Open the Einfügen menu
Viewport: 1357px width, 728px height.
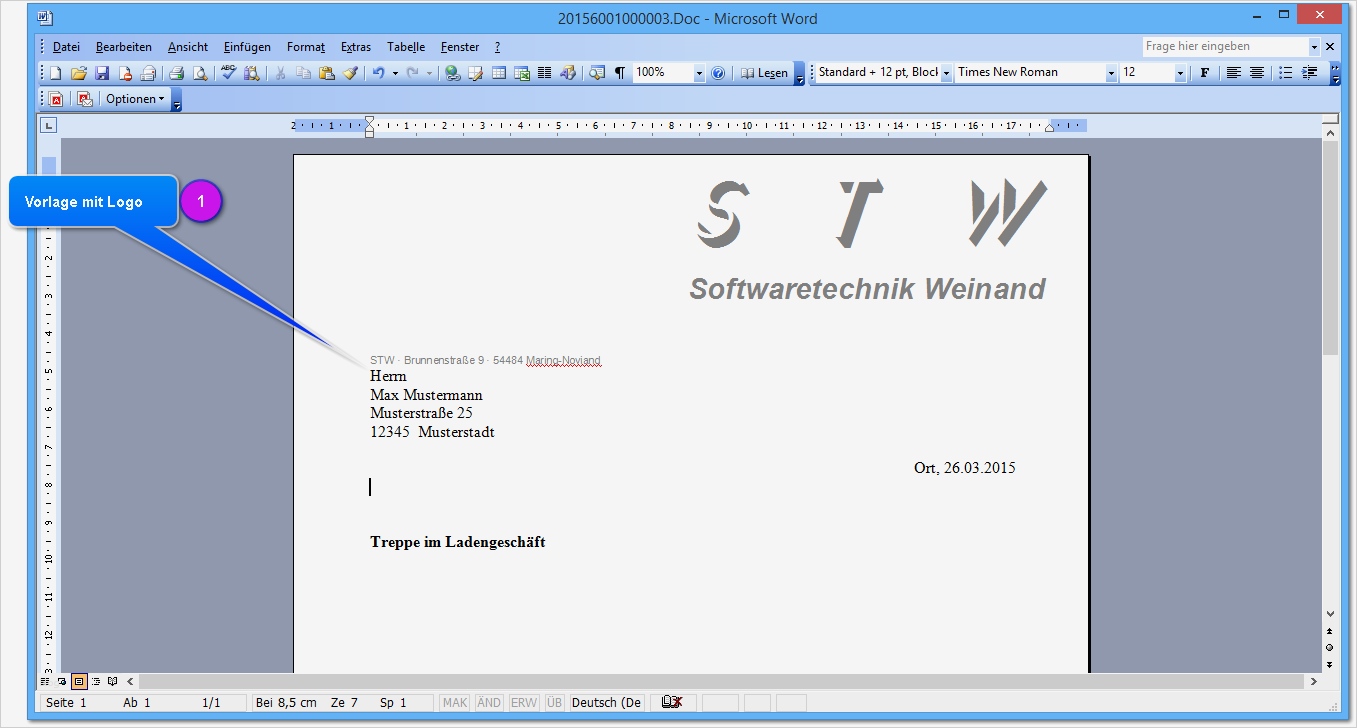pos(246,46)
